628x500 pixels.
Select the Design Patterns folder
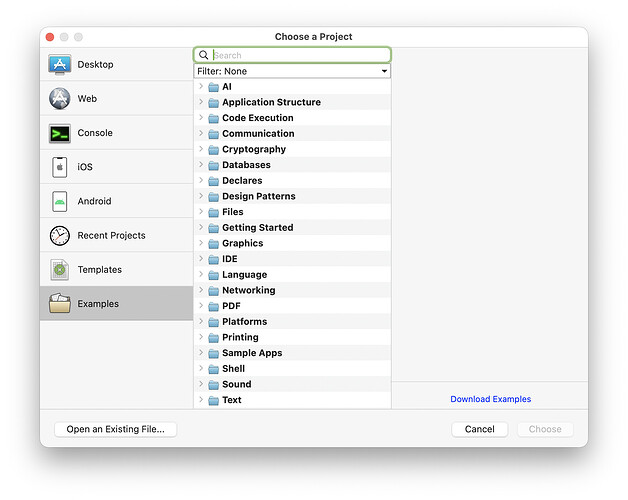(258, 196)
